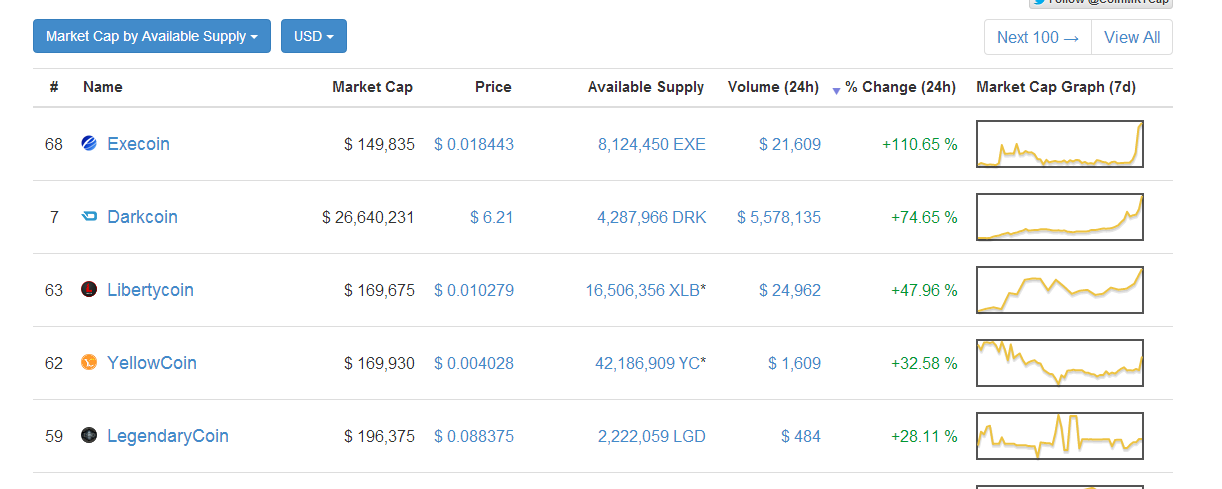The width and height of the screenshot is (1222, 489).
Task: Click Darkcoin price $ 6.21
Action: (x=492, y=217)
